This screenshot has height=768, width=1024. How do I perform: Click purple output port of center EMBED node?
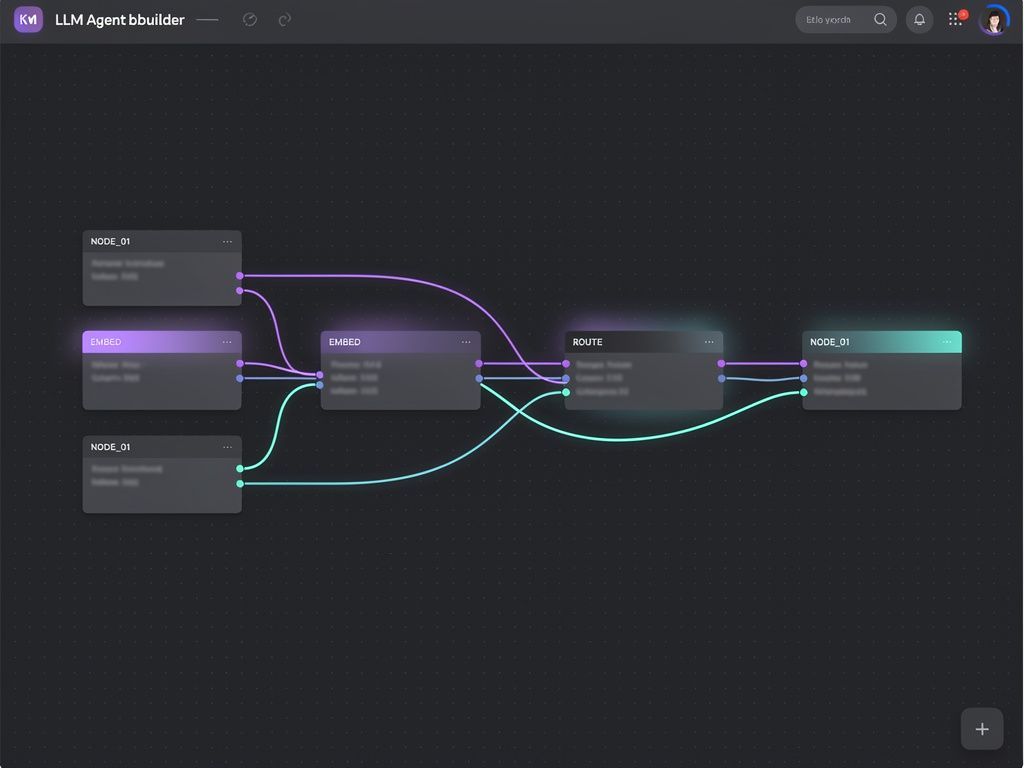(479, 364)
